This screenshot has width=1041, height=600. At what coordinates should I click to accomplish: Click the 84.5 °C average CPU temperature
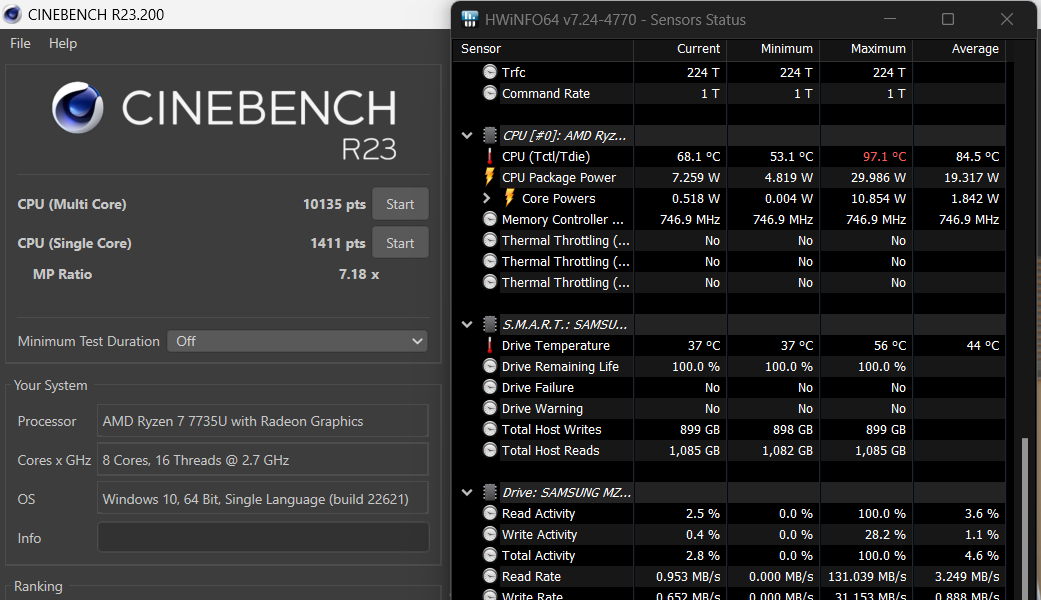pos(977,157)
